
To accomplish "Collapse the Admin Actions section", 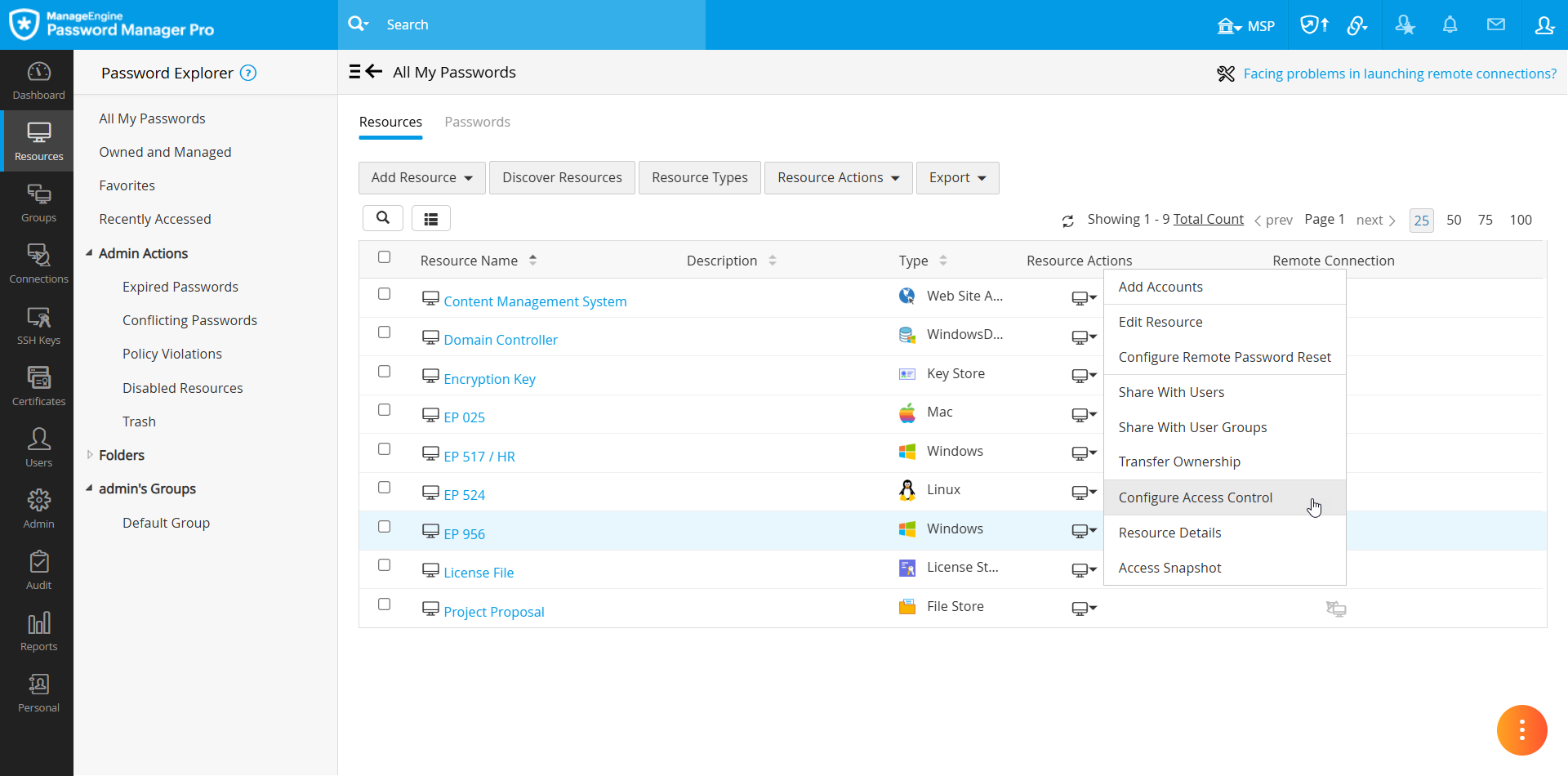I will 90,253.
